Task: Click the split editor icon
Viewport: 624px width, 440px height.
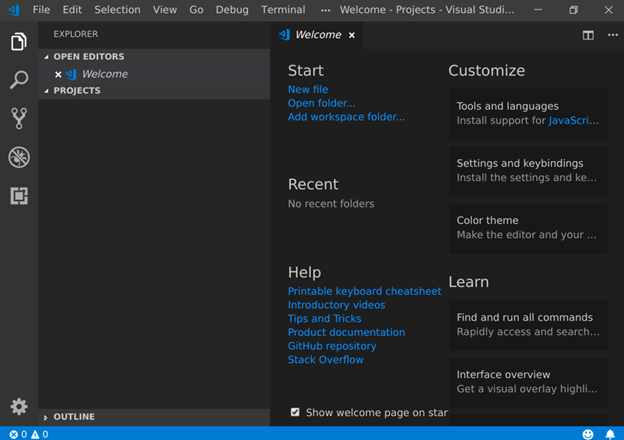Action: (x=588, y=35)
